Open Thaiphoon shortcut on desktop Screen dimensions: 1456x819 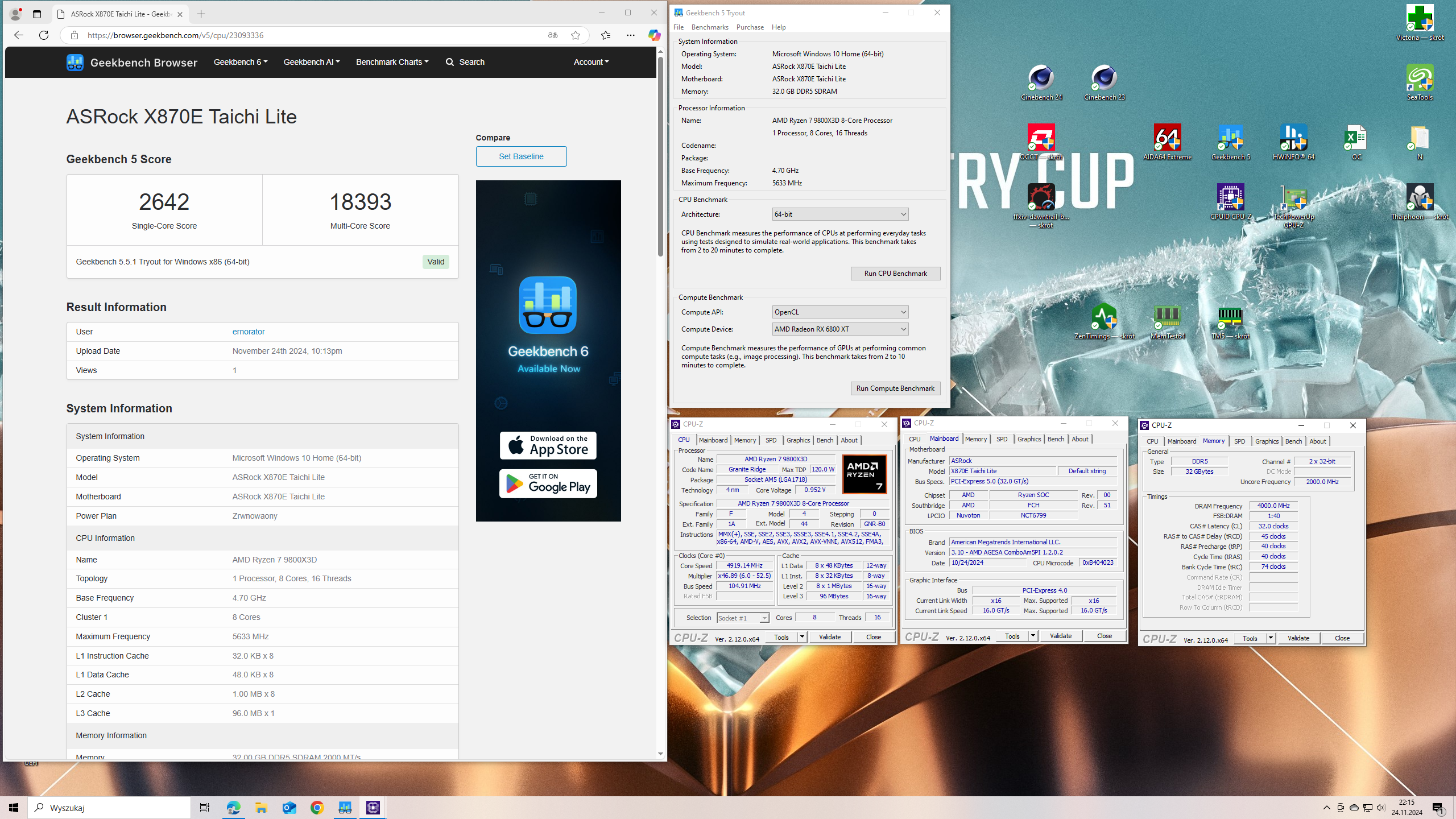click(1420, 202)
